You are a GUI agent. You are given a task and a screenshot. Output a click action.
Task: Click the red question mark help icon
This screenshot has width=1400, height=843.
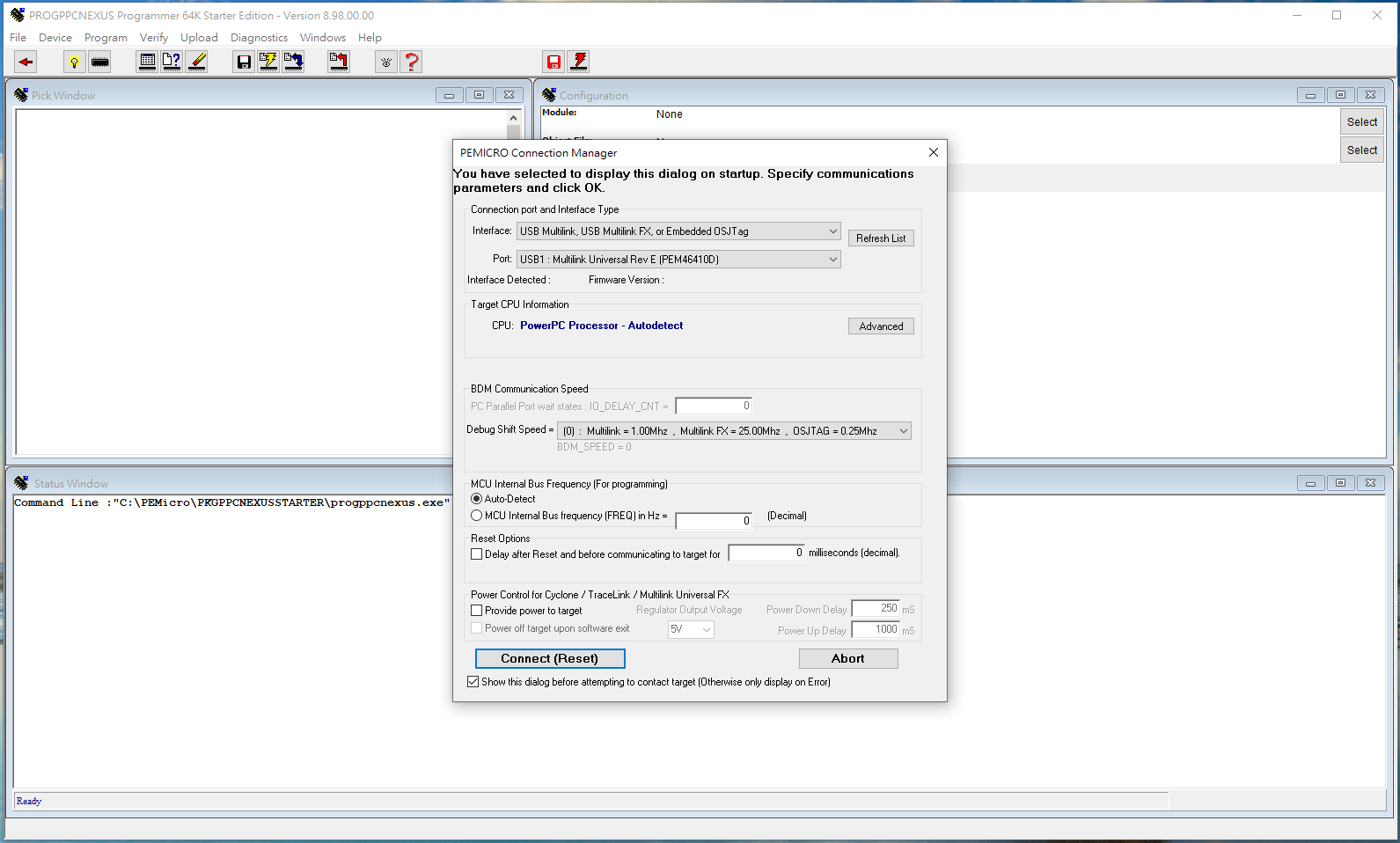[411, 62]
